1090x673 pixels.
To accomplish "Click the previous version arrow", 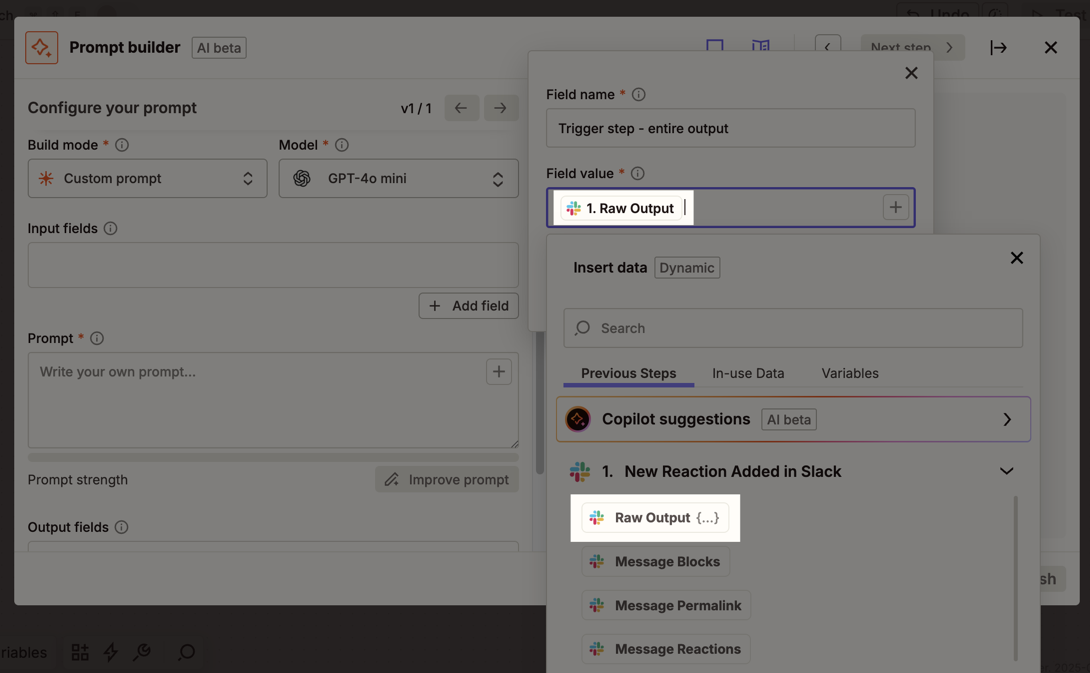I will tap(461, 108).
